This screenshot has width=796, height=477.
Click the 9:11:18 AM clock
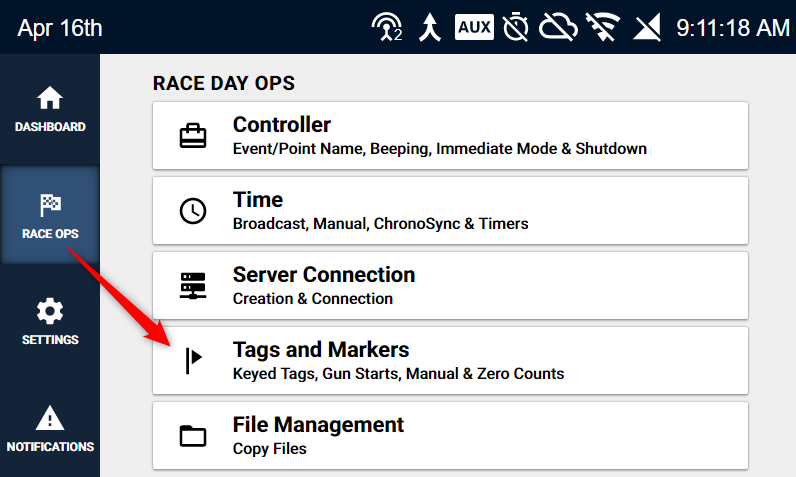pyautogui.click(x=733, y=28)
